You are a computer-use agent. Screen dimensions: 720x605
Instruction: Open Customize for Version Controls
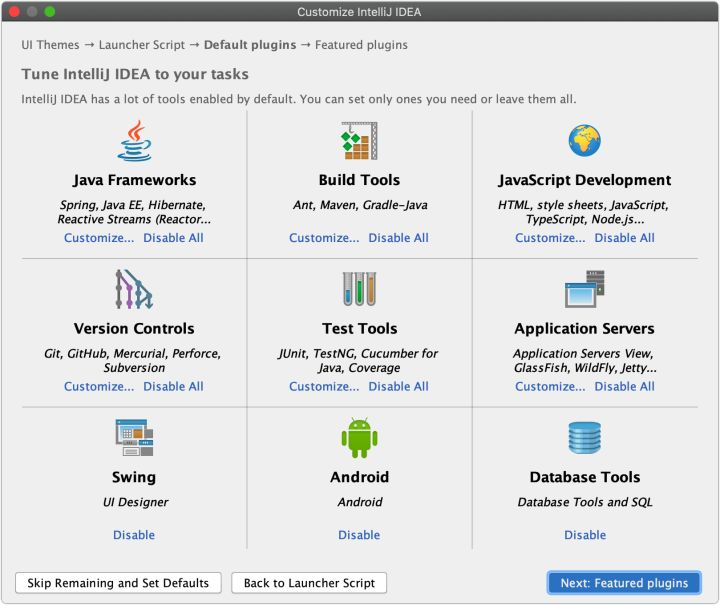click(99, 387)
